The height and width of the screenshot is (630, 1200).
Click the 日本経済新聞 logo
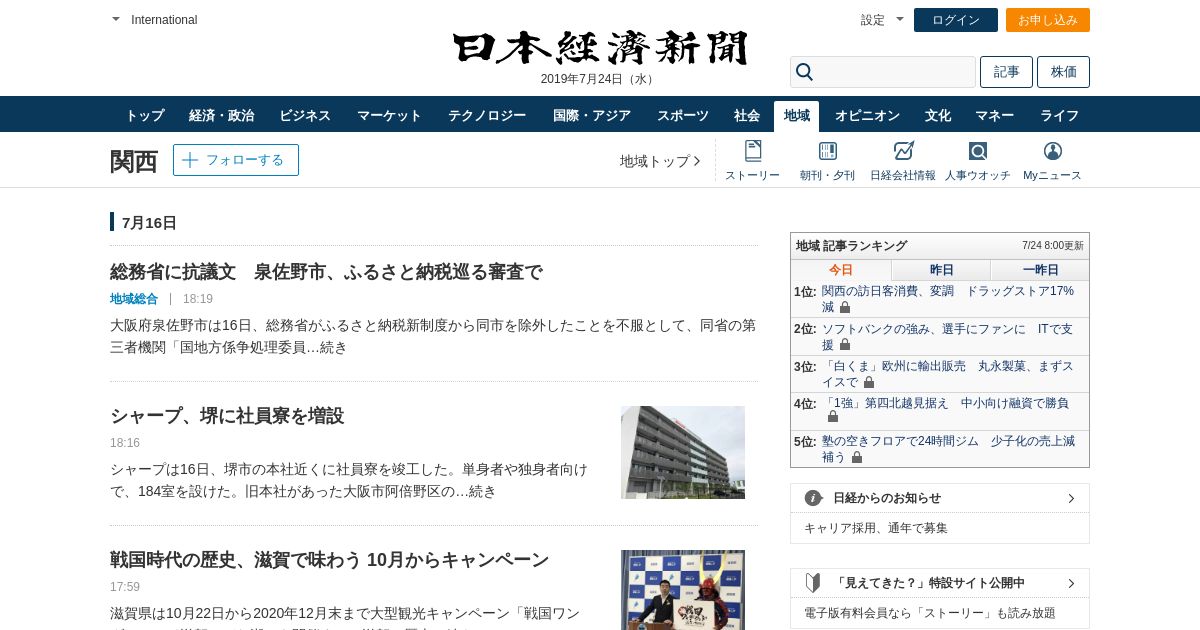600,48
